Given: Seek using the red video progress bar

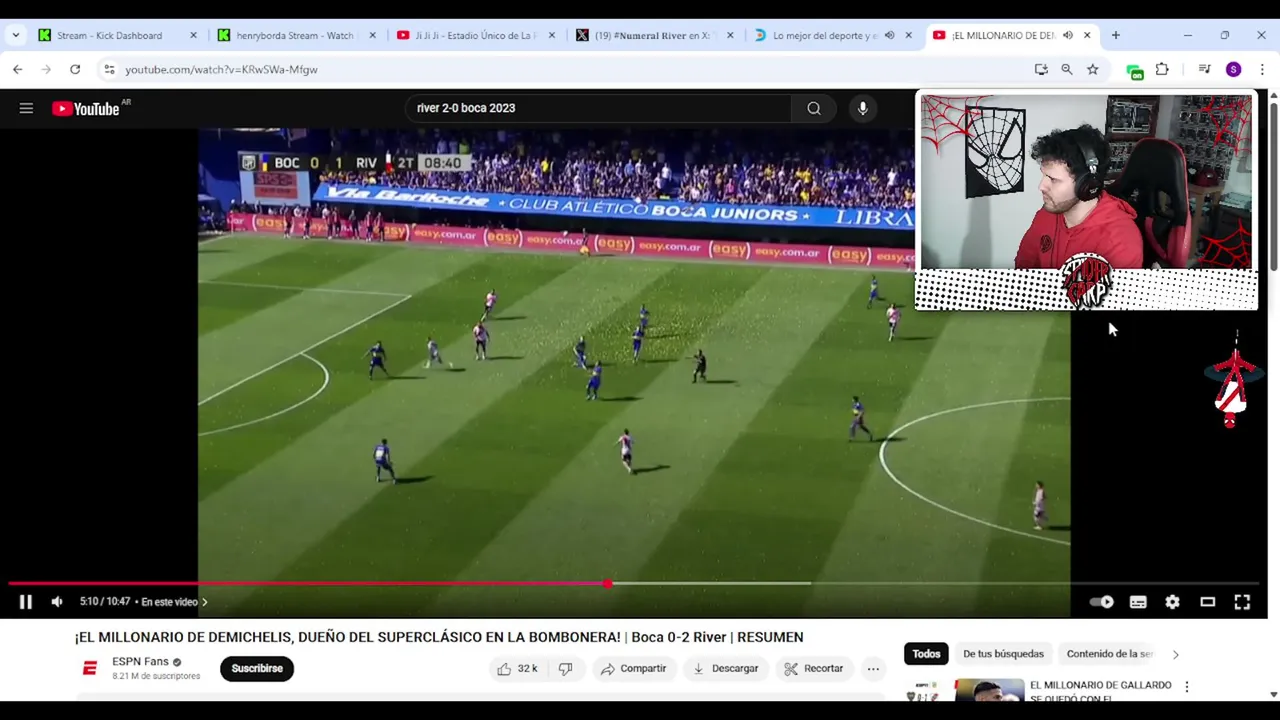Looking at the screenshot, I should coord(634,583).
